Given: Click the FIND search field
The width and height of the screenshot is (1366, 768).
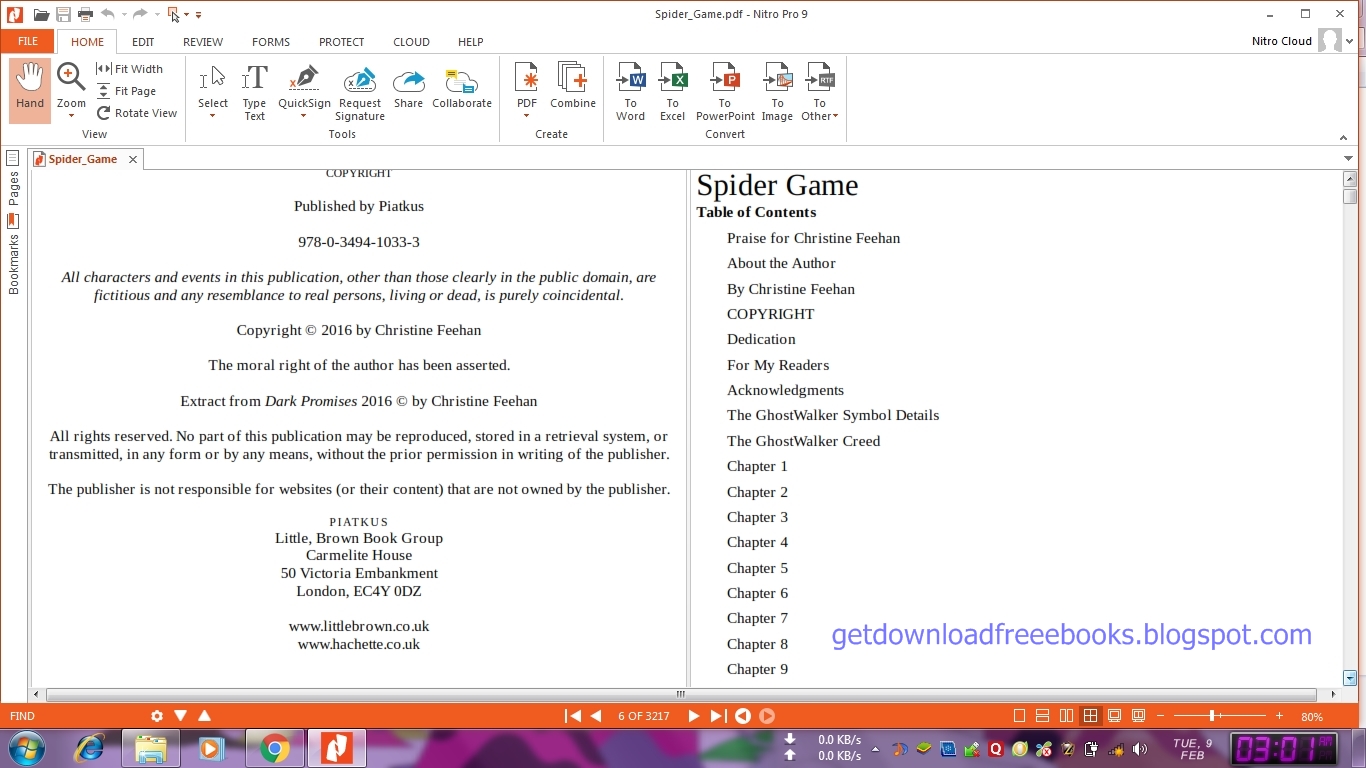Looking at the screenshot, I should (x=75, y=716).
